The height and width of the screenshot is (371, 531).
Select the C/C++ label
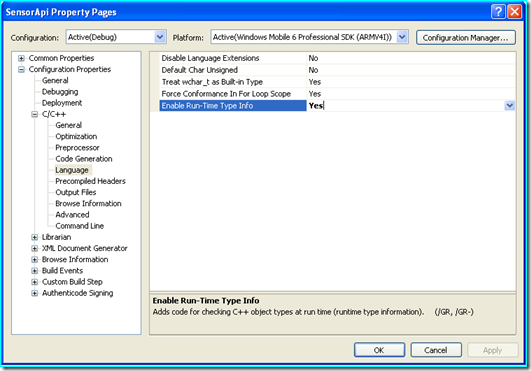pyautogui.click(x=54, y=114)
